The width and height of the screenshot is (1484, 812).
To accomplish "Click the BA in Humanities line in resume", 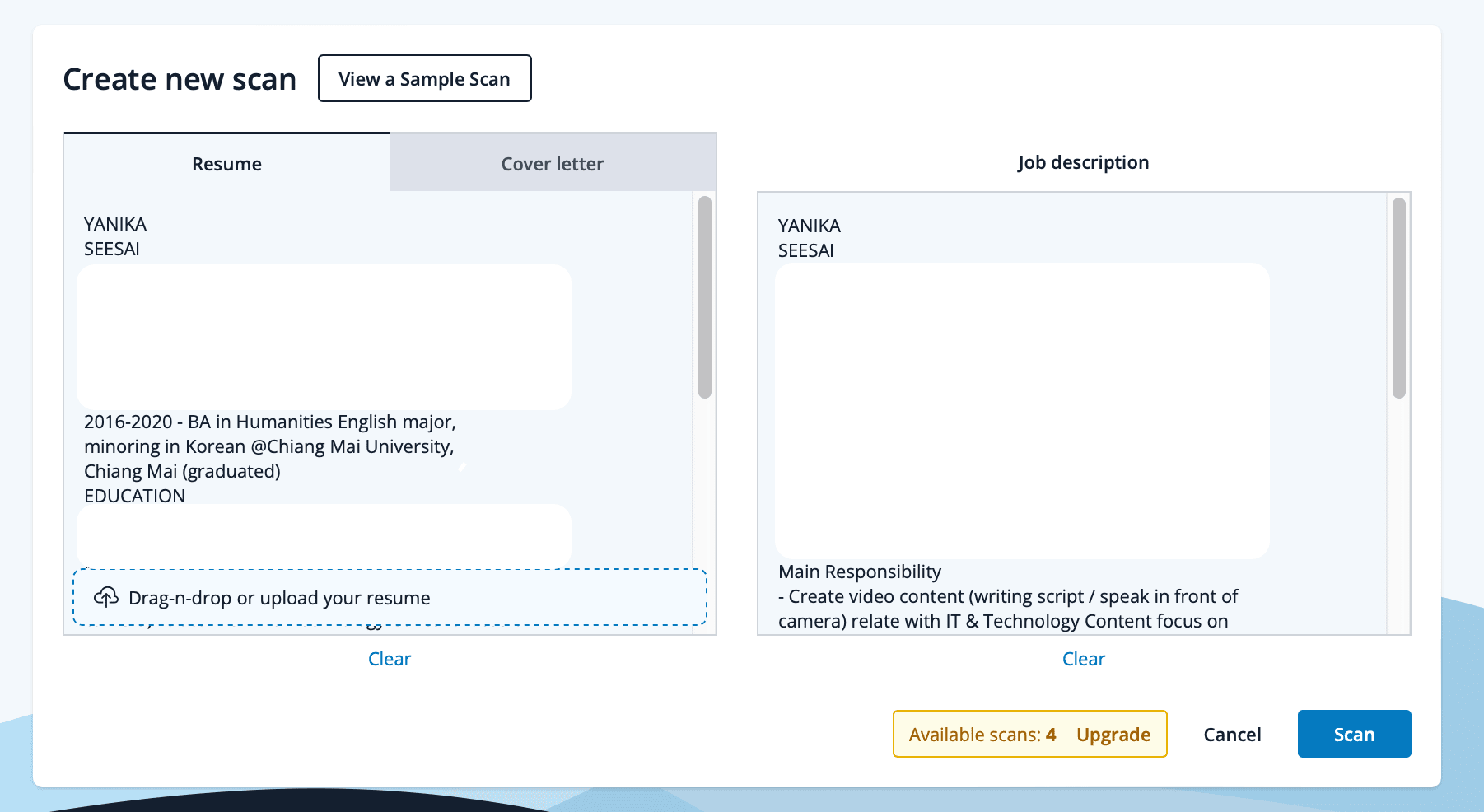I will 269,422.
